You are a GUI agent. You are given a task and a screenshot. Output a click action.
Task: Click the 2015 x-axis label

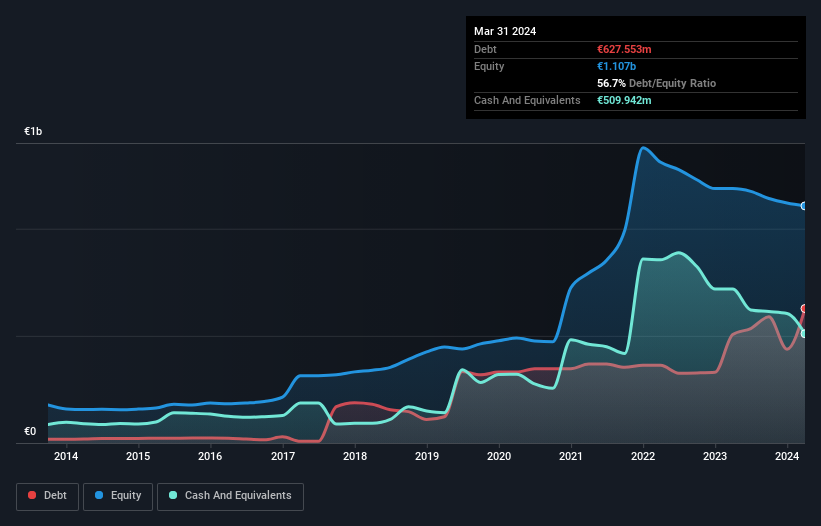click(138, 456)
